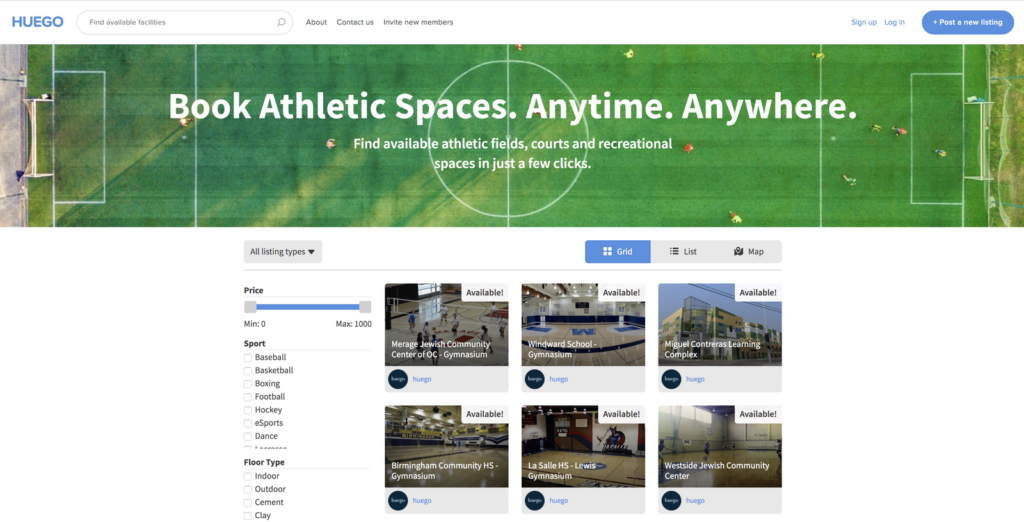1024x522 pixels.
Task: Open Merage Jewish Community Center listing thumbnail
Action: coord(447,325)
